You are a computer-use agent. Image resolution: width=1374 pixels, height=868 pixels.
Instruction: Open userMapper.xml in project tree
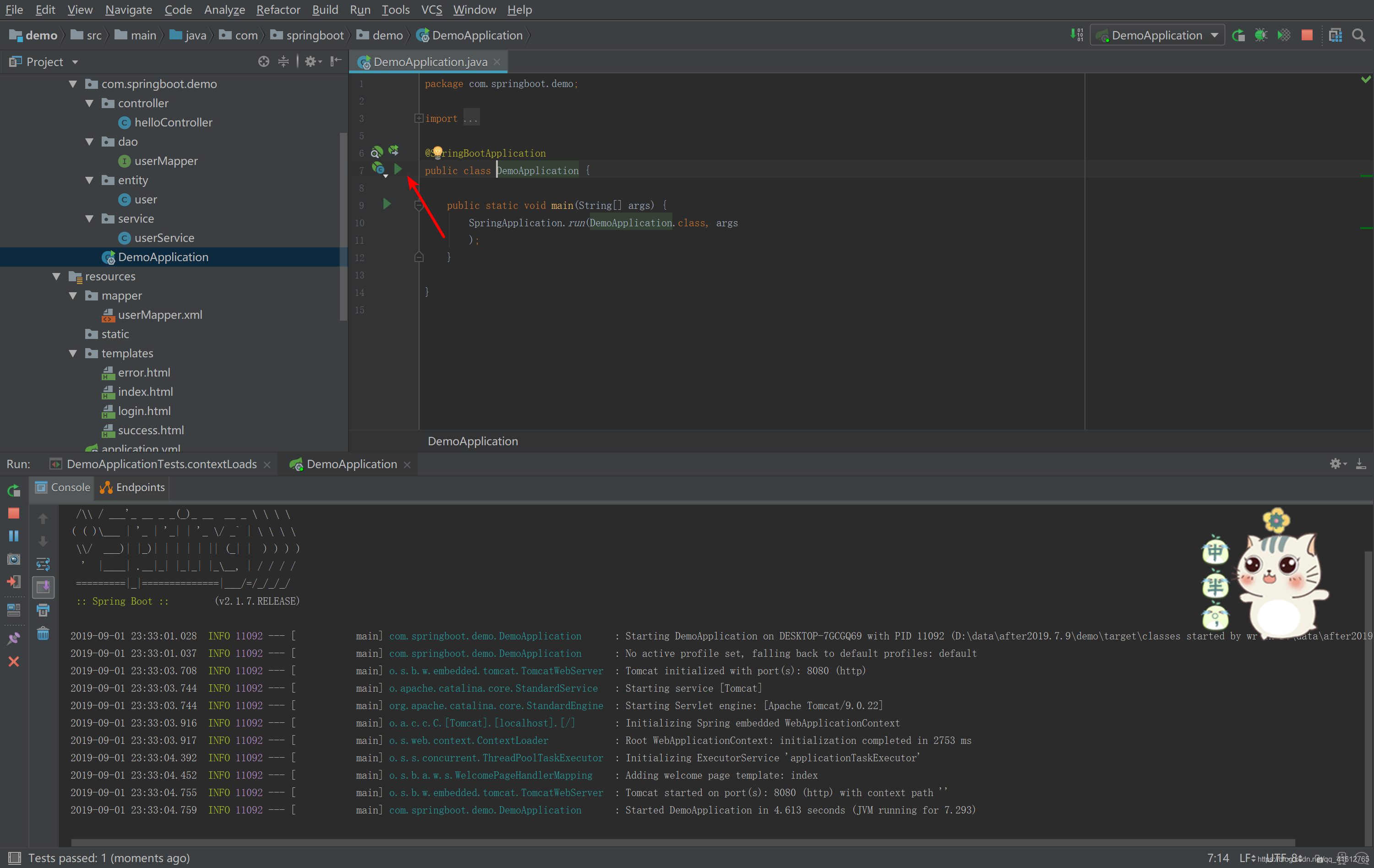(x=160, y=315)
